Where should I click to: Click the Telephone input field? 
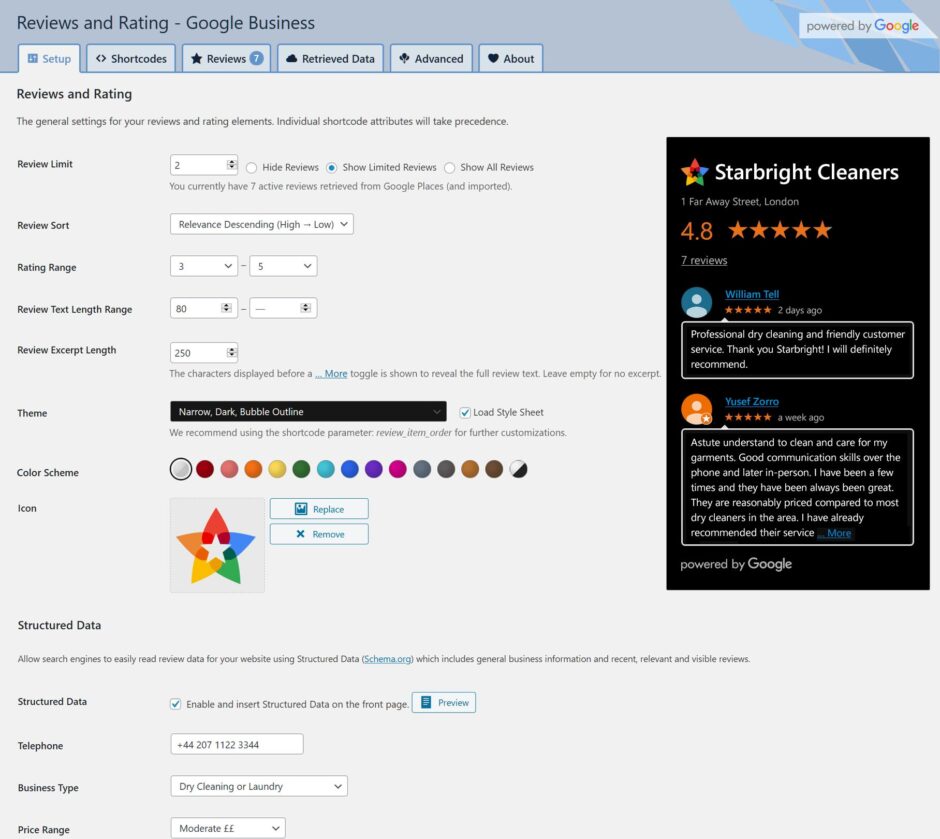(237, 744)
